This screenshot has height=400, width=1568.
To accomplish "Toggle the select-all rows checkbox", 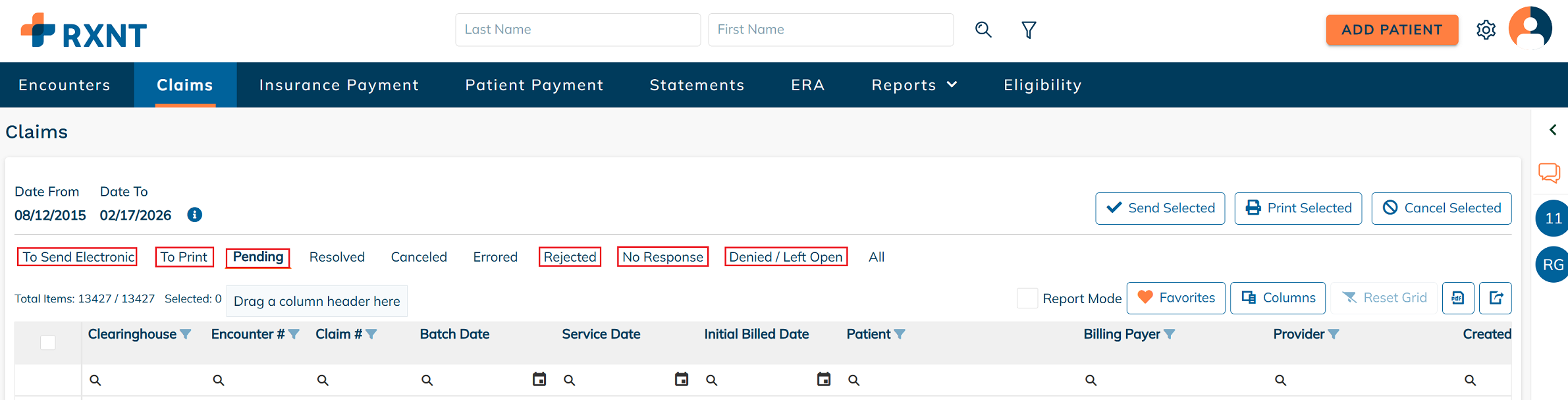I will [48, 343].
